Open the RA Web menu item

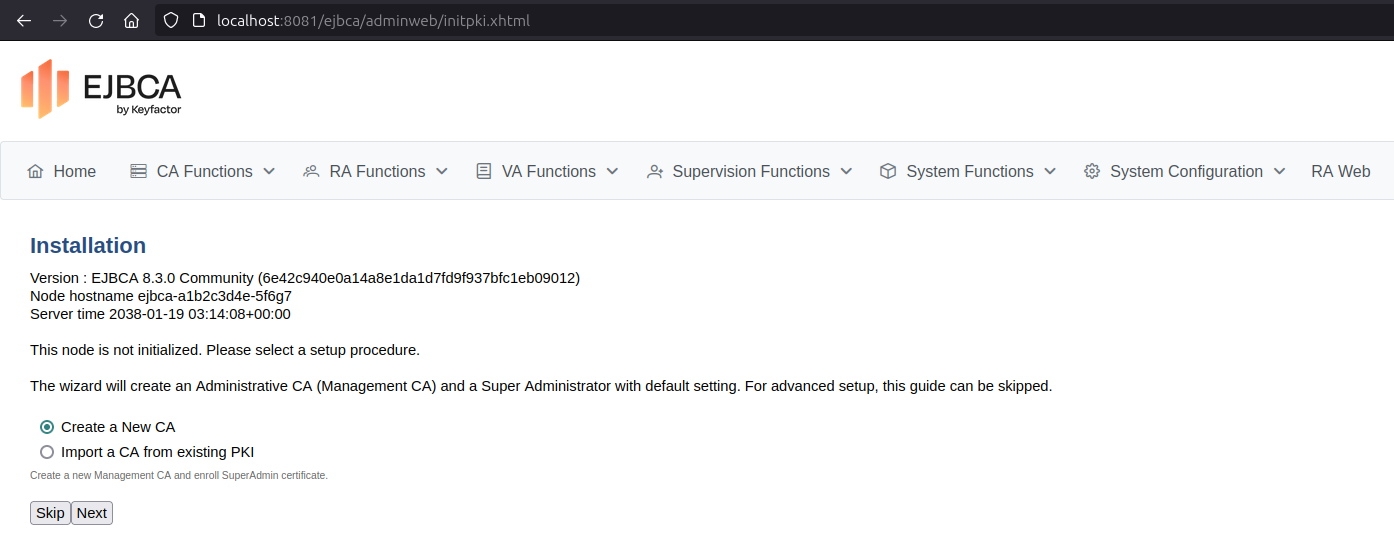[1340, 172]
